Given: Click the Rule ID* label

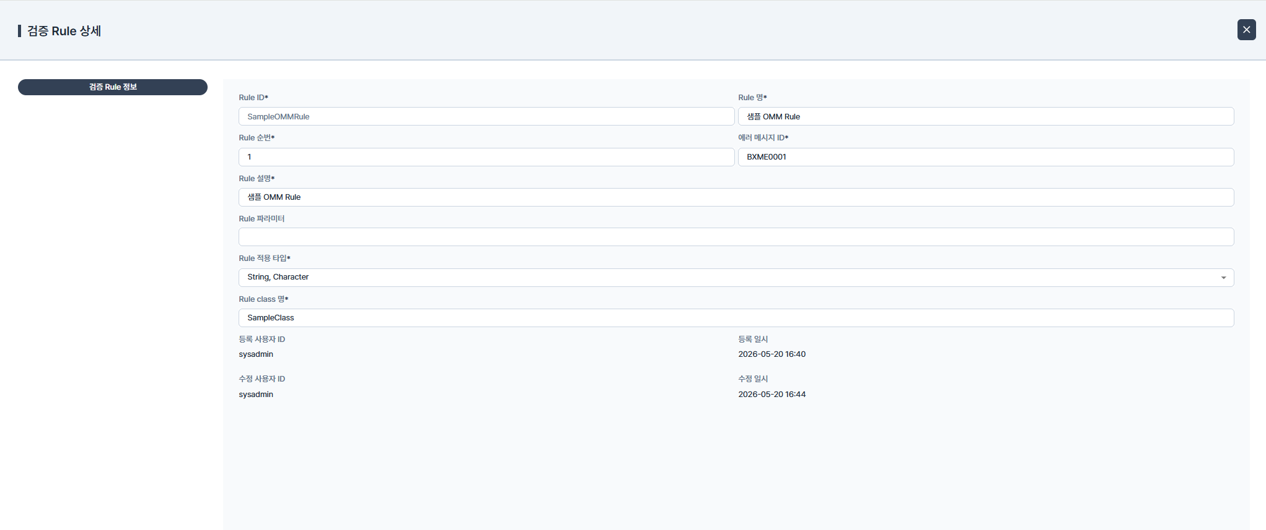Looking at the screenshot, I should point(253,98).
